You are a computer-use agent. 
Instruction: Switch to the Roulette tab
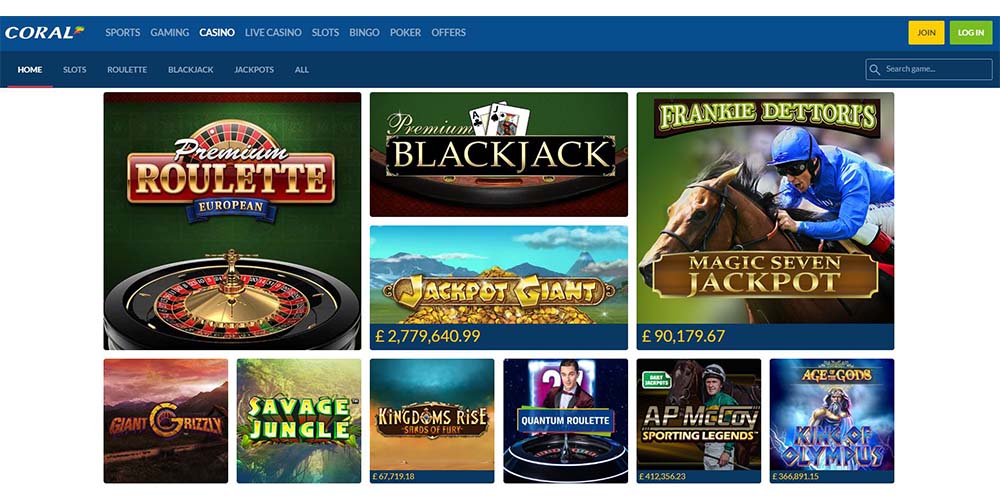(x=127, y=70)
